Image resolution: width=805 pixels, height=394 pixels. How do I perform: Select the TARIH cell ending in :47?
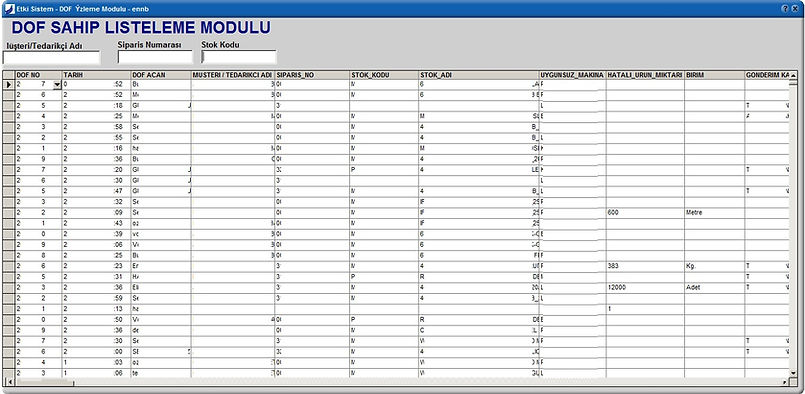96,191
